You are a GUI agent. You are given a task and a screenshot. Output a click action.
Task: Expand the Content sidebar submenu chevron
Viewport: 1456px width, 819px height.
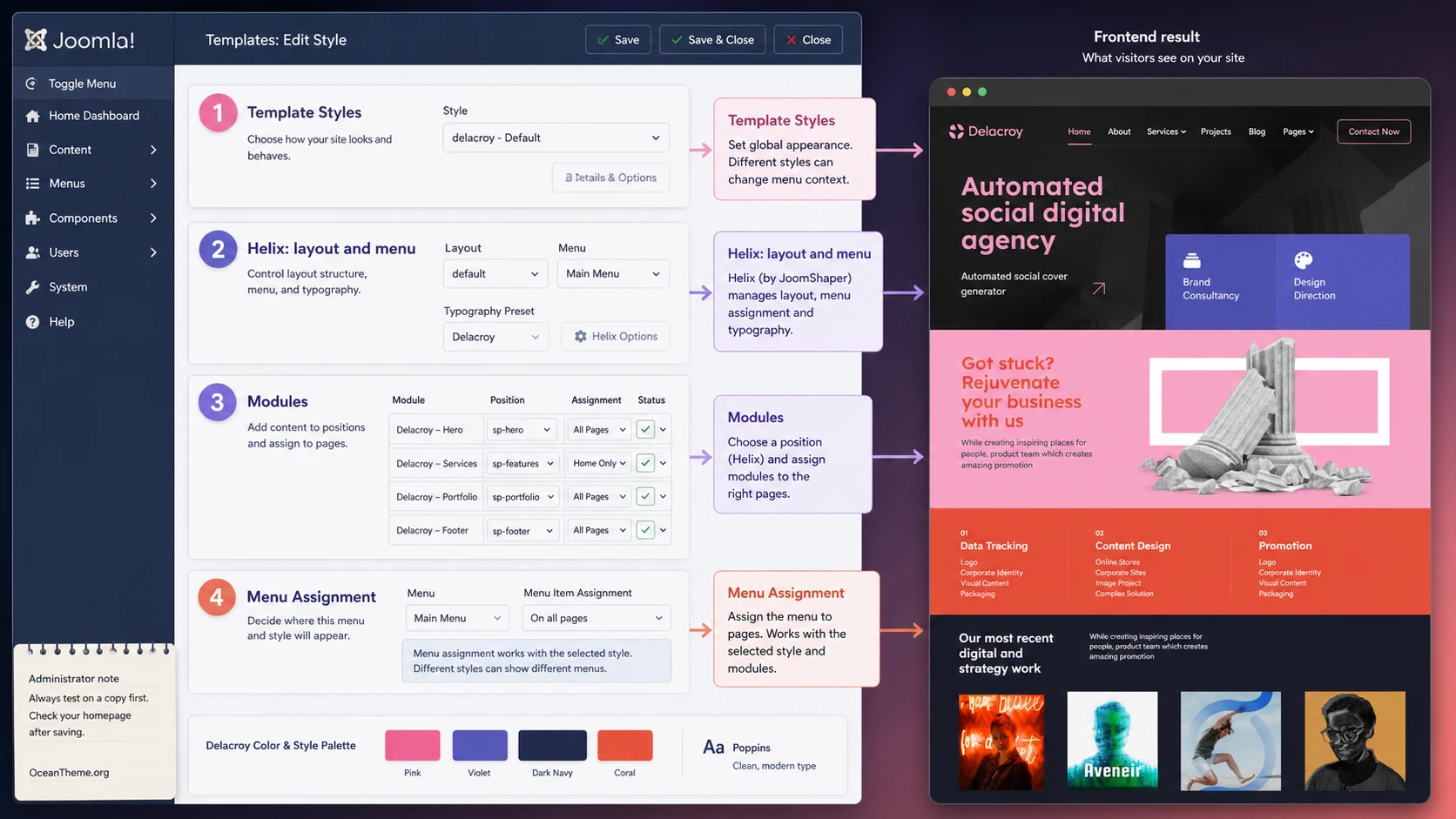tap(153, 150)
